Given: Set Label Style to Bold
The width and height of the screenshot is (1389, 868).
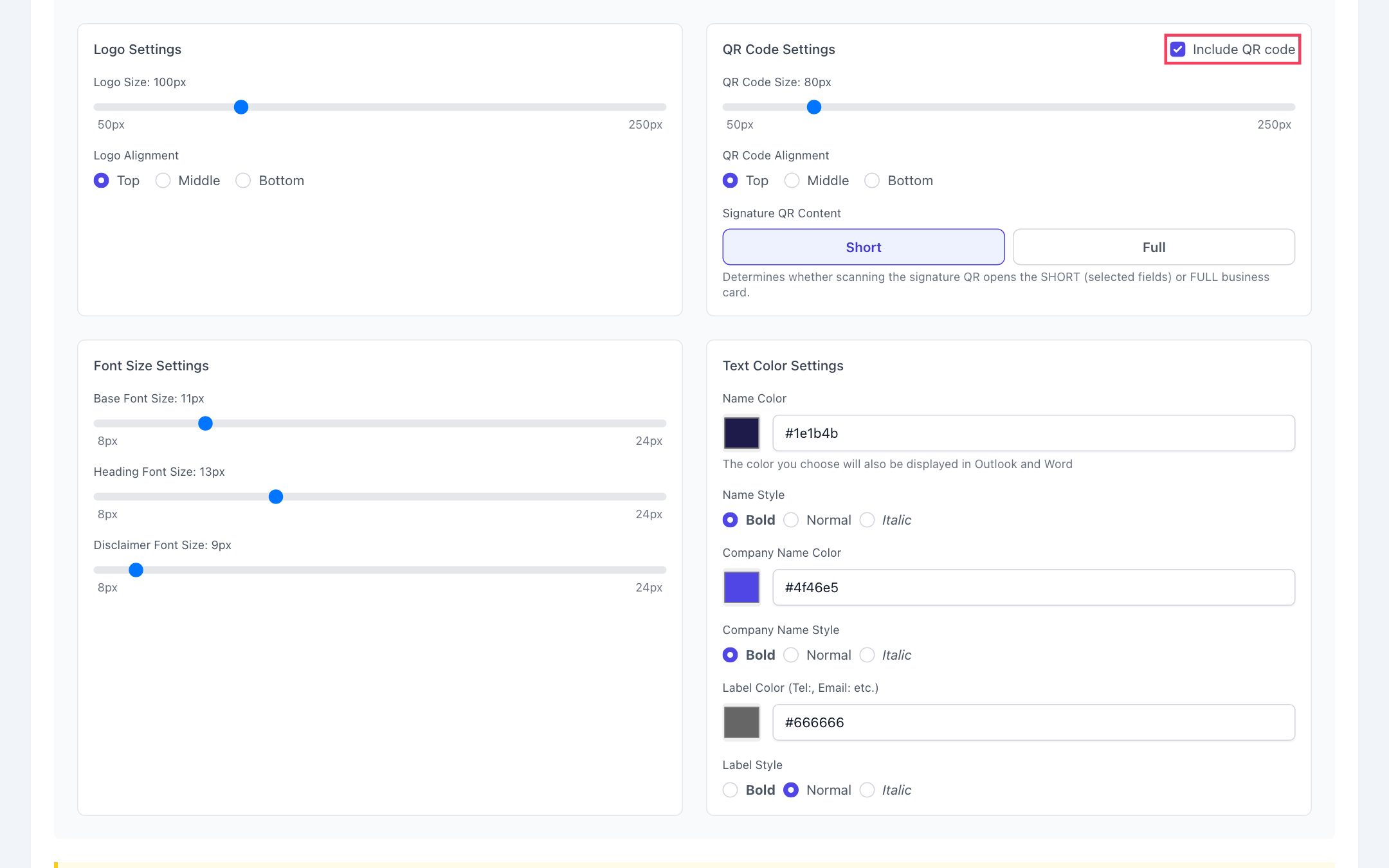Looking at the screenshot, I should (730, 790).
